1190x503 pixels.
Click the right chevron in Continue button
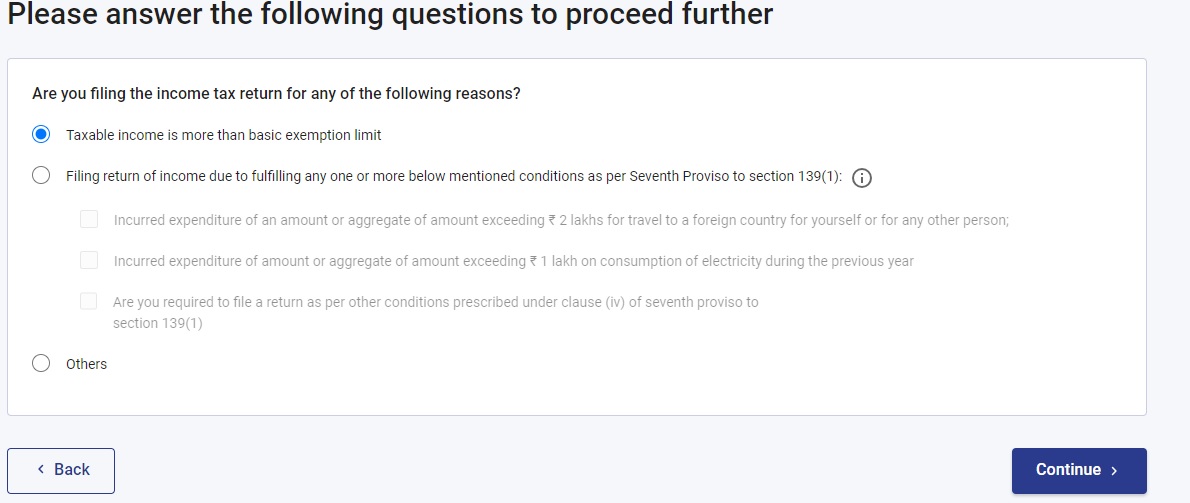click(1114, 471)
